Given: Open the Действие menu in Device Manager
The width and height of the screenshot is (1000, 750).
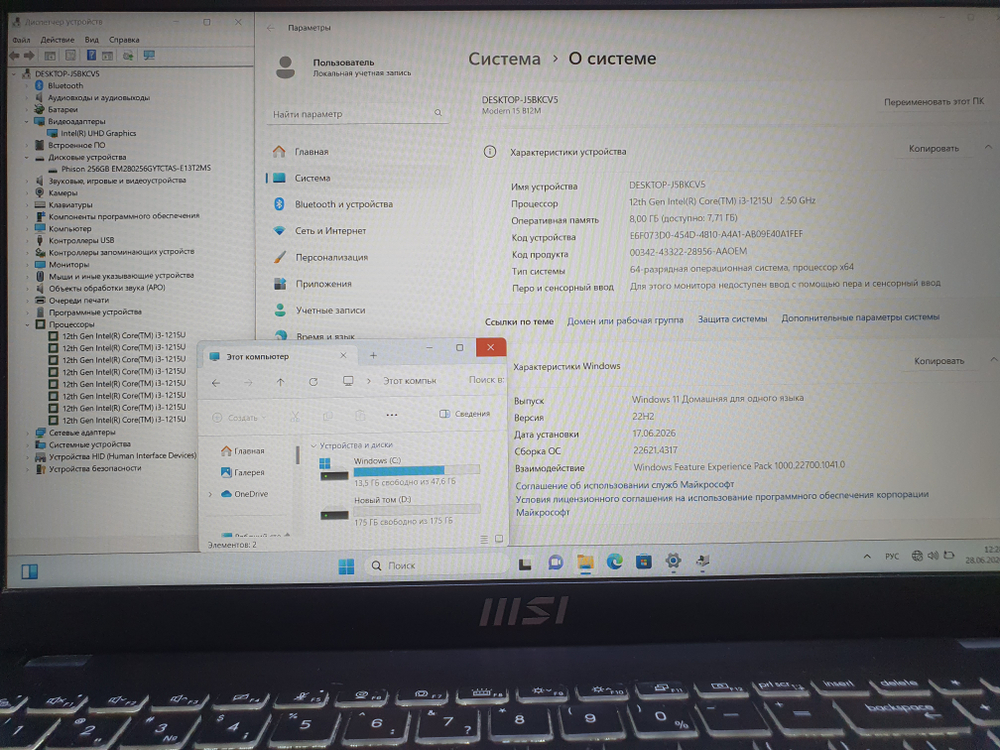Looking at the screenshot, I should pos(57,40).
